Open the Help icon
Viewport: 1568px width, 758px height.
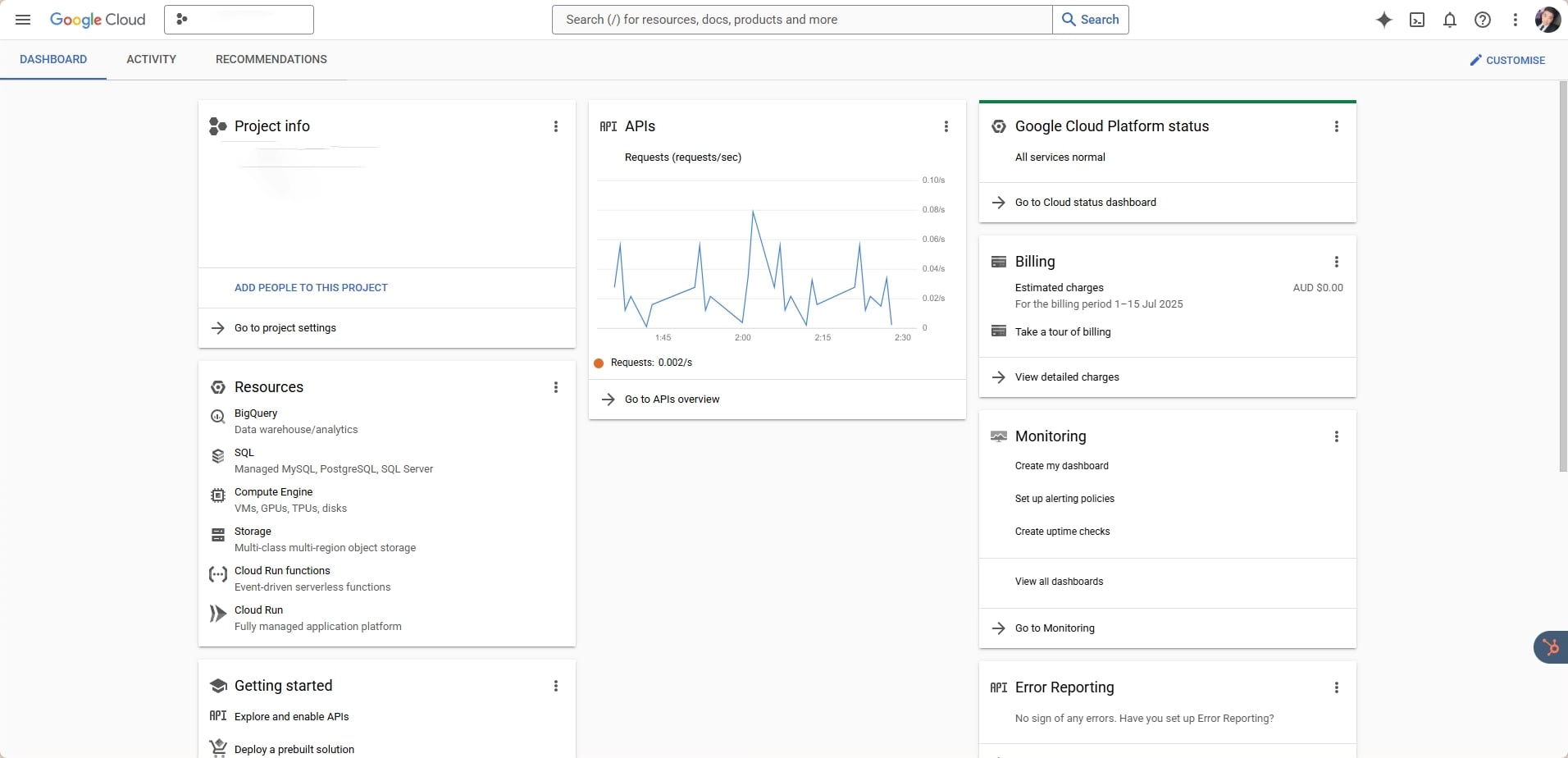1482,19
